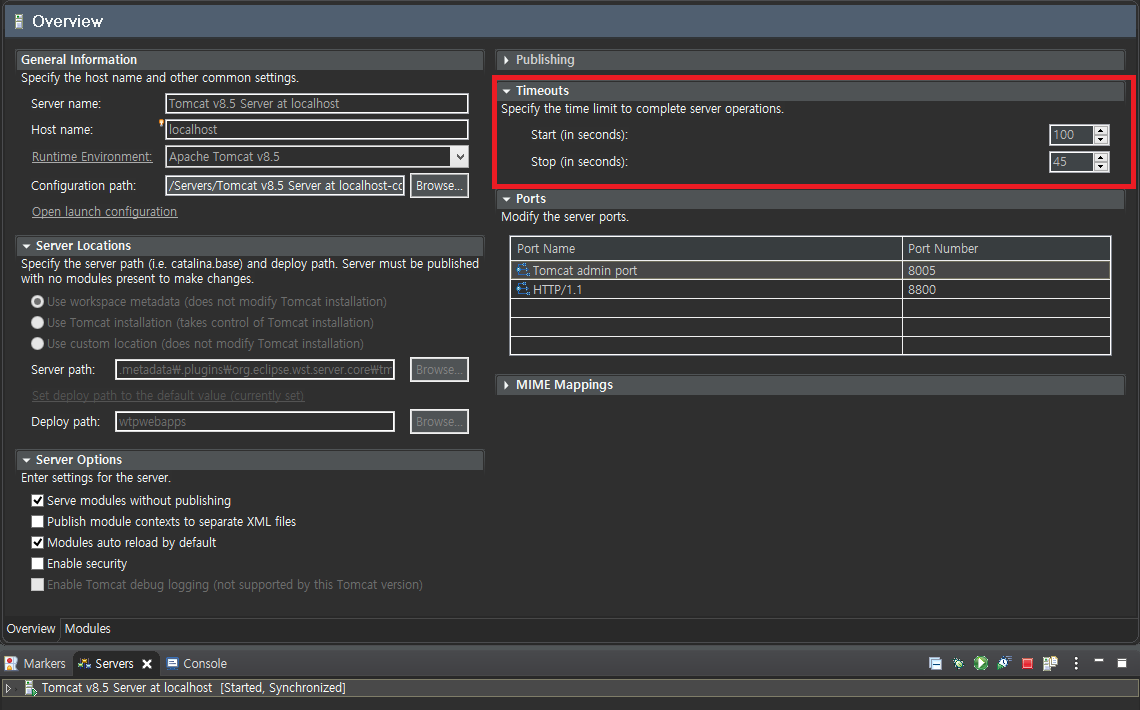Click the Host name input field
This screenshot has width=1140, height=710.
tap(316, 130)
